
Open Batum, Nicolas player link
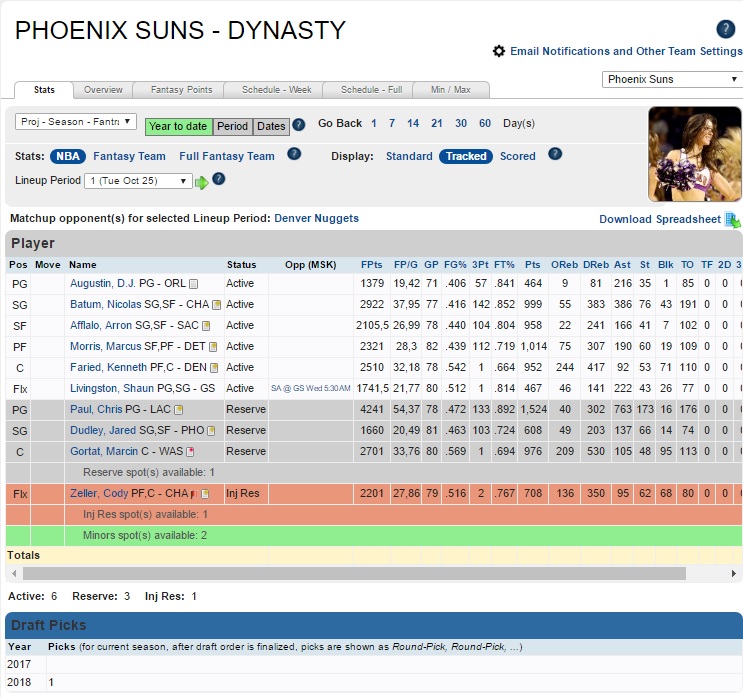click(105, 305)
